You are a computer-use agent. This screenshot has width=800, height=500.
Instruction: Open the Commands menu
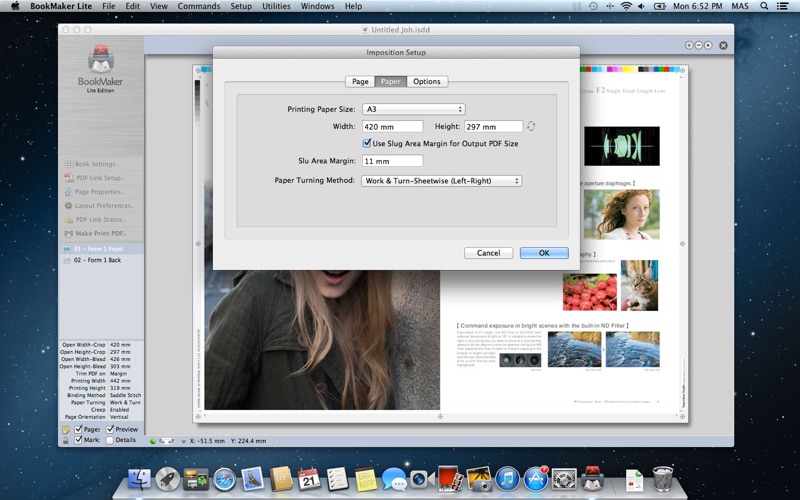pos(199,6)
